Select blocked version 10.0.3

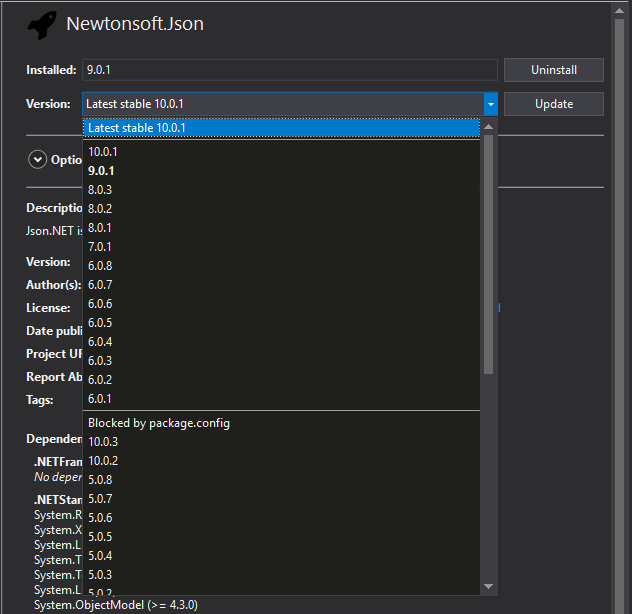[103, 442]
